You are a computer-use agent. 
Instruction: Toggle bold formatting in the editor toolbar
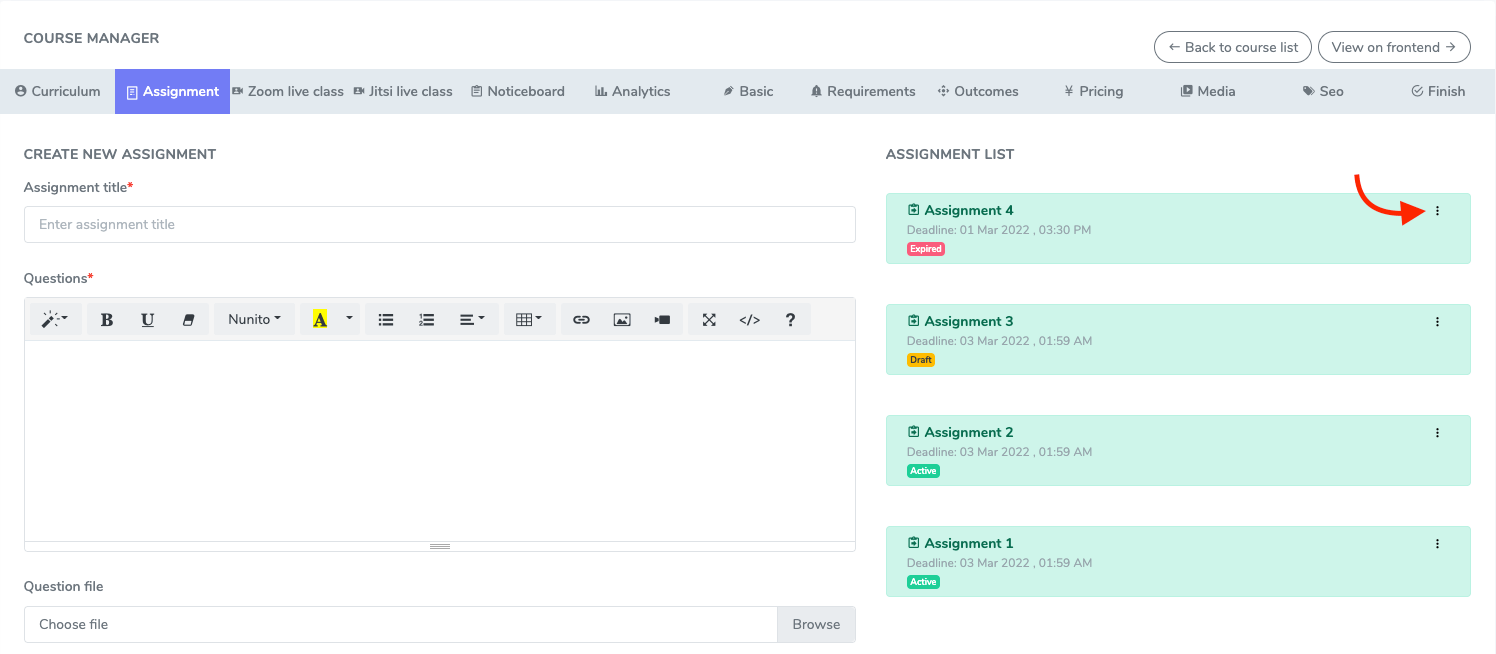[x=107, y=320]
